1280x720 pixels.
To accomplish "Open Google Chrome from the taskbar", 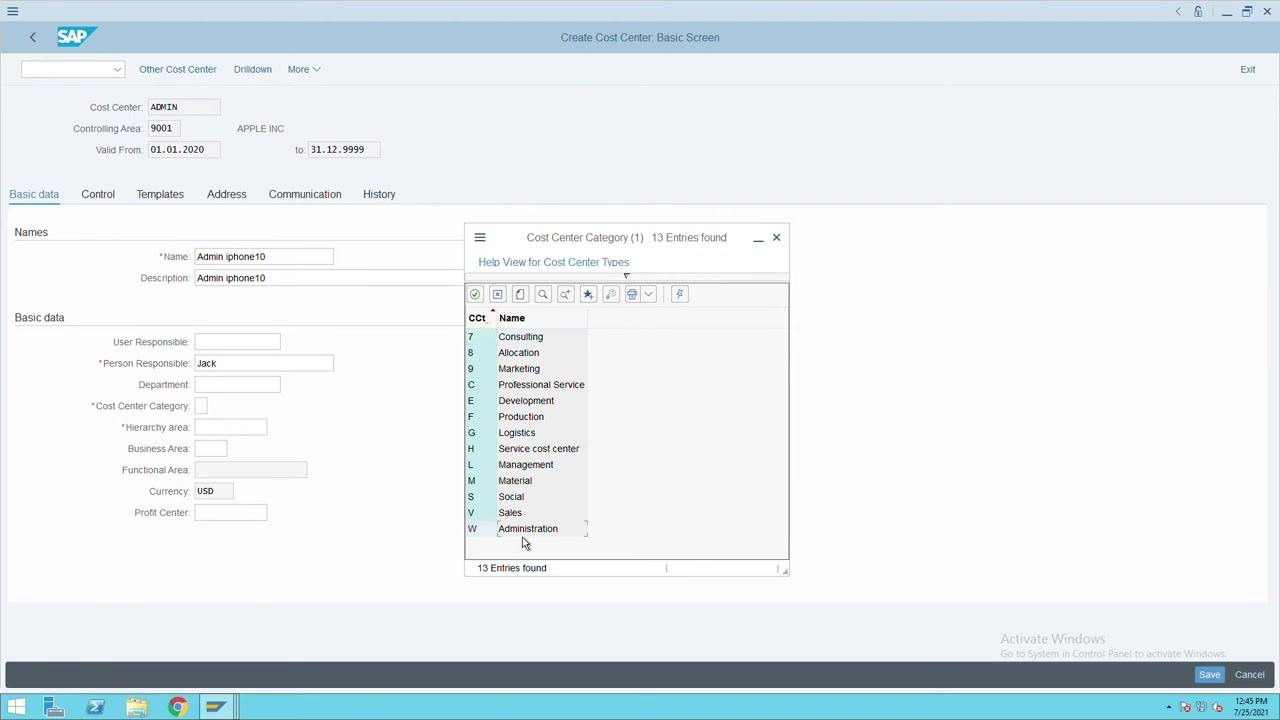I will point(177,708).
